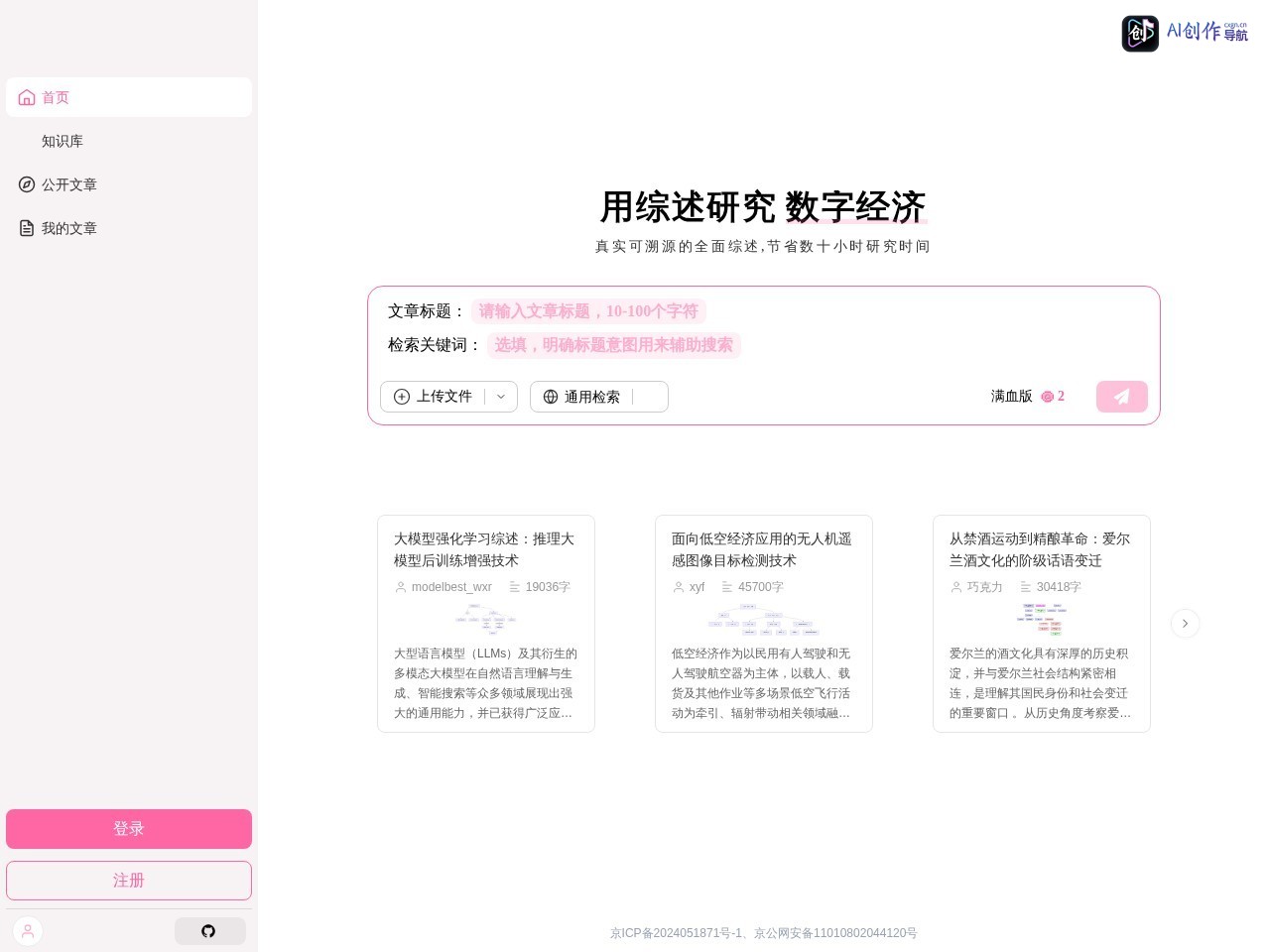1270x952 pixels.
Task: Click the text-lines icon beside 30418字
Action: point(1026,587)
